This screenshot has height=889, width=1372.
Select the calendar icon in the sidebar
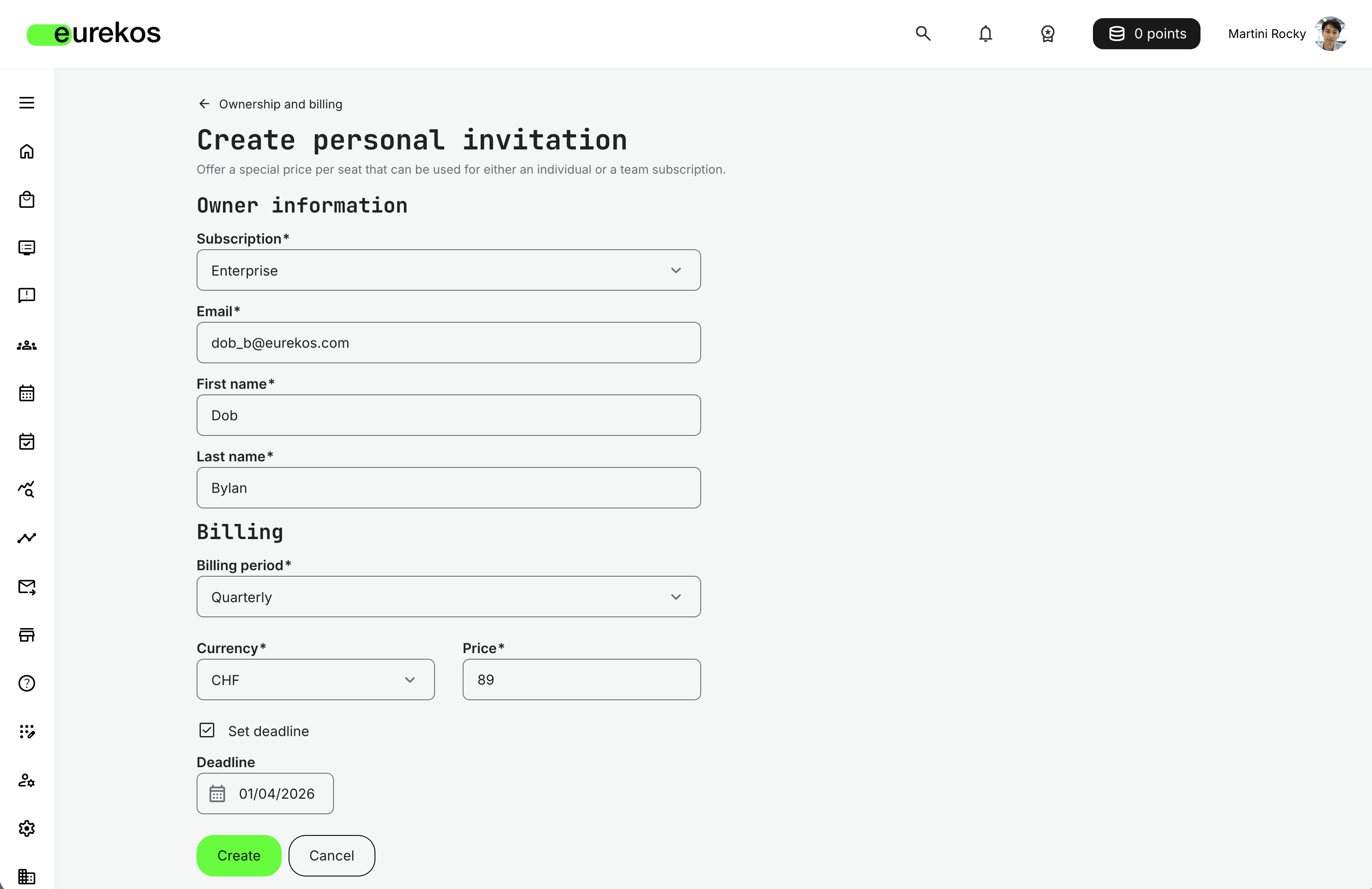point(26,393)
